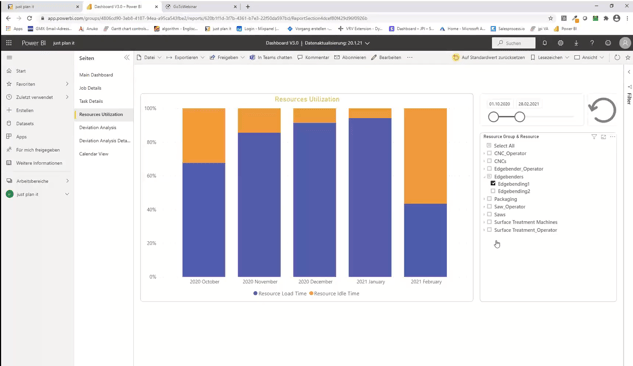633x366 pixels.
Task: Open the help question mark icon
Action: coord(592,43)
